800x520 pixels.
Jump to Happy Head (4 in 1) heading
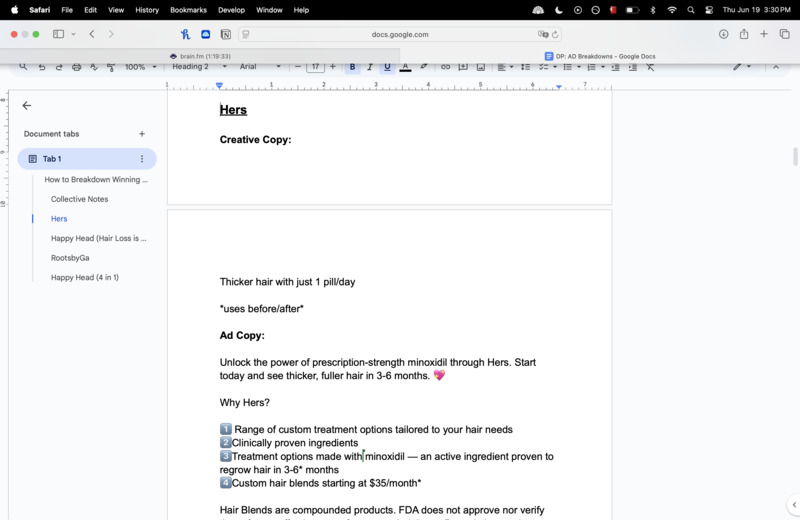click(x=85, y=278)
